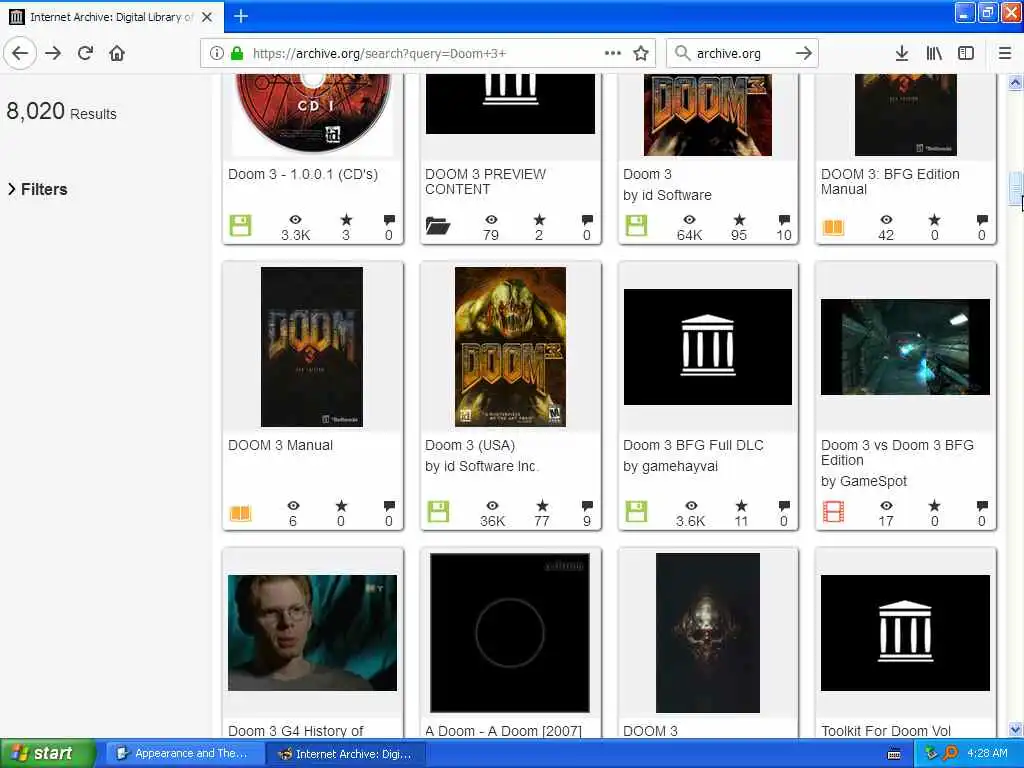Screen dimensions: 1024x768
Task: Open Doom 3 vs Doom 3 BFG Edition
Action: pos(897,453)
